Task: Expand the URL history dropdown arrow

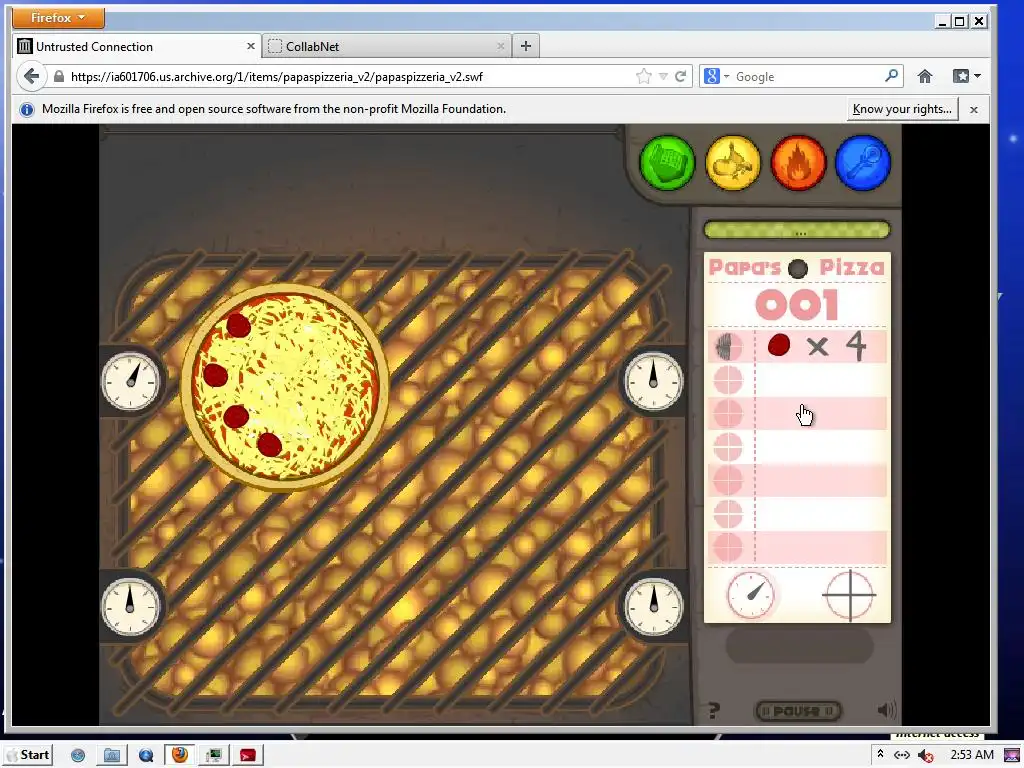Action: tap(663, 76)
